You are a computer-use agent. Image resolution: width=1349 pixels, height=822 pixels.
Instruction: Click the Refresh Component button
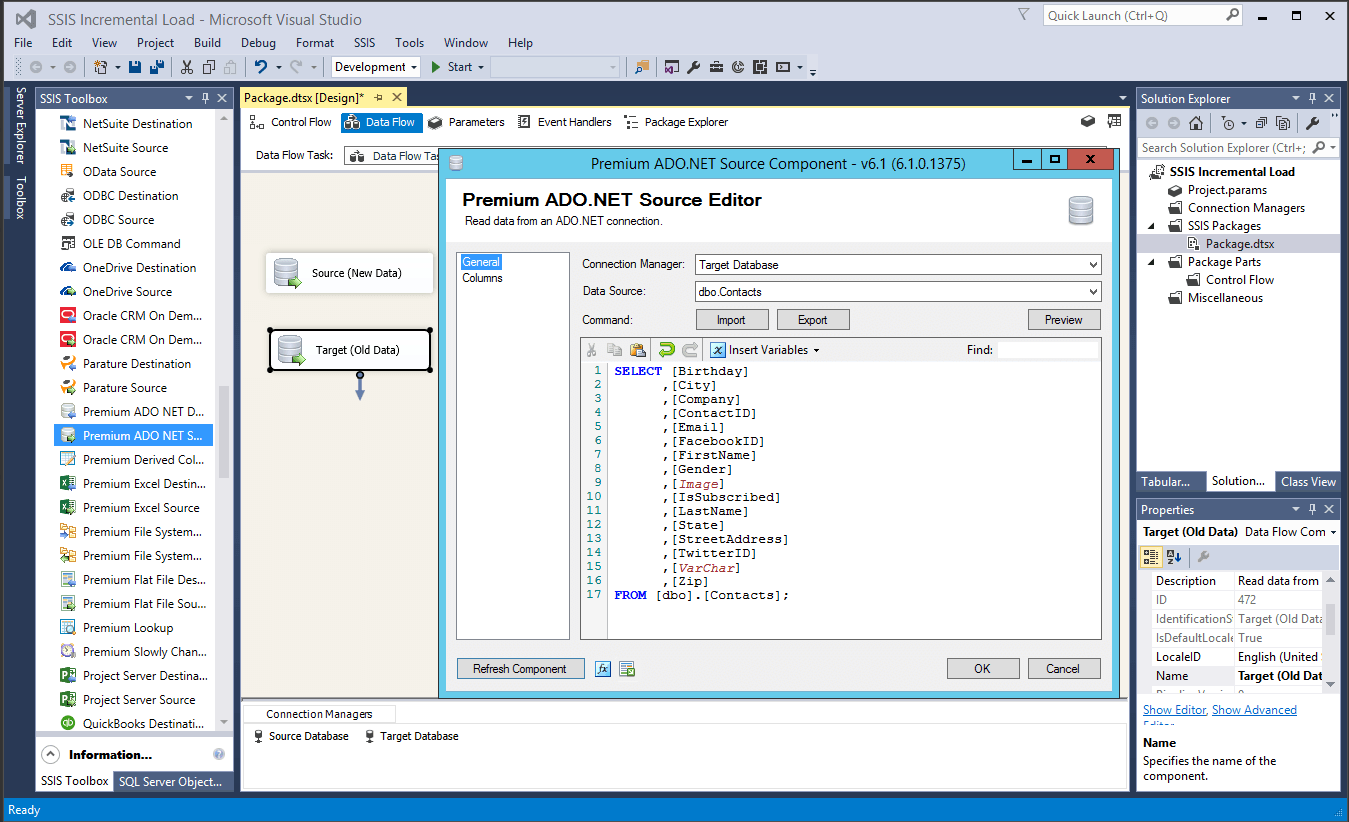520,669
